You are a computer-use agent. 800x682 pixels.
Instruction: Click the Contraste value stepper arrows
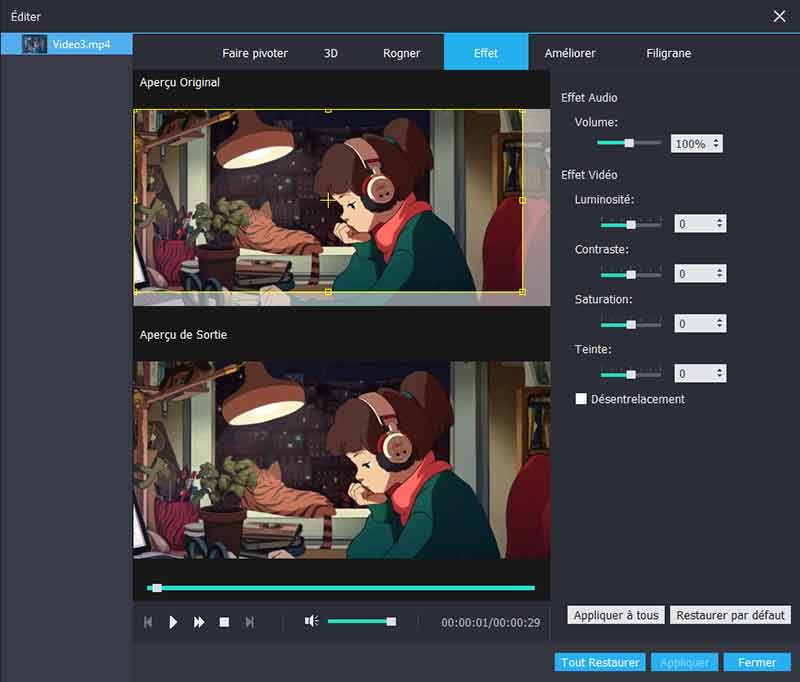(720, 274)
